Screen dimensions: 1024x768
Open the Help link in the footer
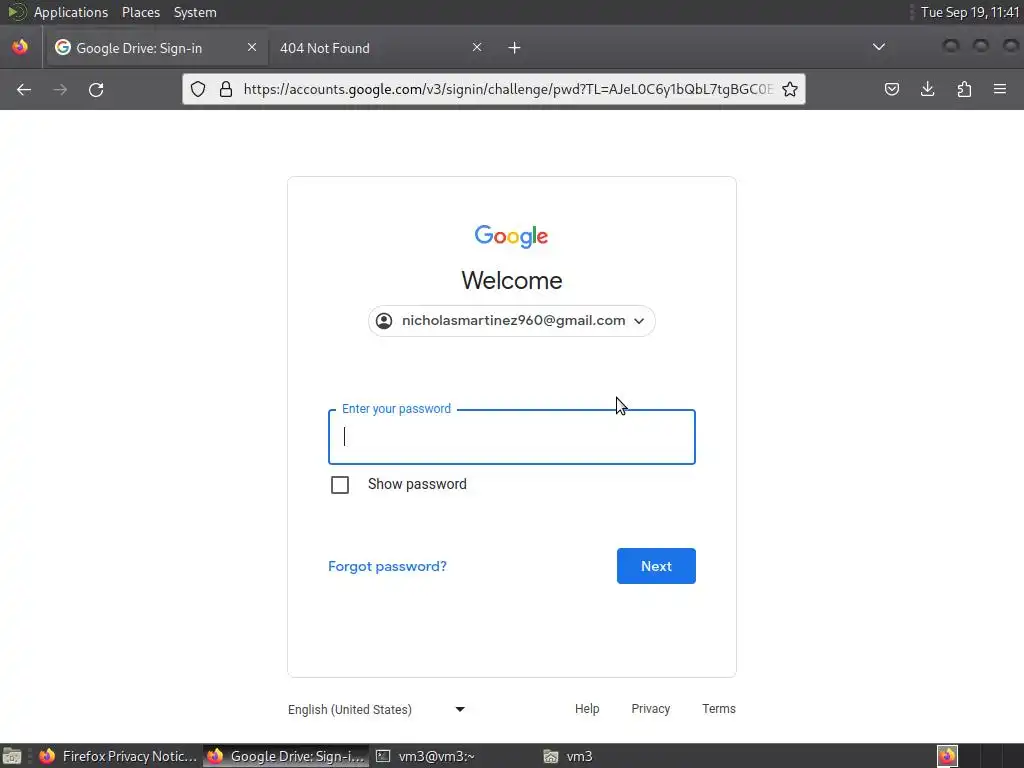point(586,709)
